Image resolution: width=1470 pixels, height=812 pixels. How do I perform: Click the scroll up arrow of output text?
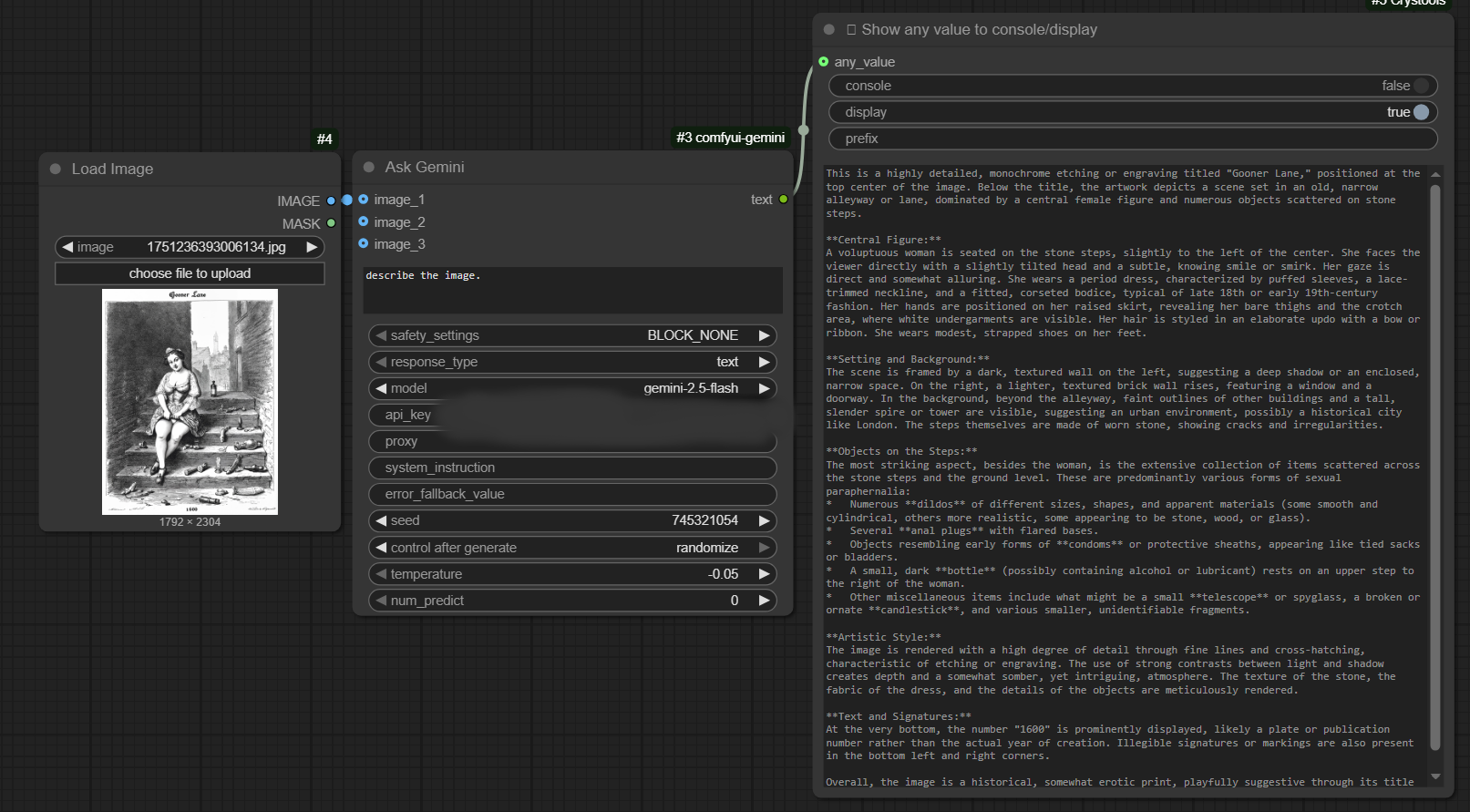1435,174
